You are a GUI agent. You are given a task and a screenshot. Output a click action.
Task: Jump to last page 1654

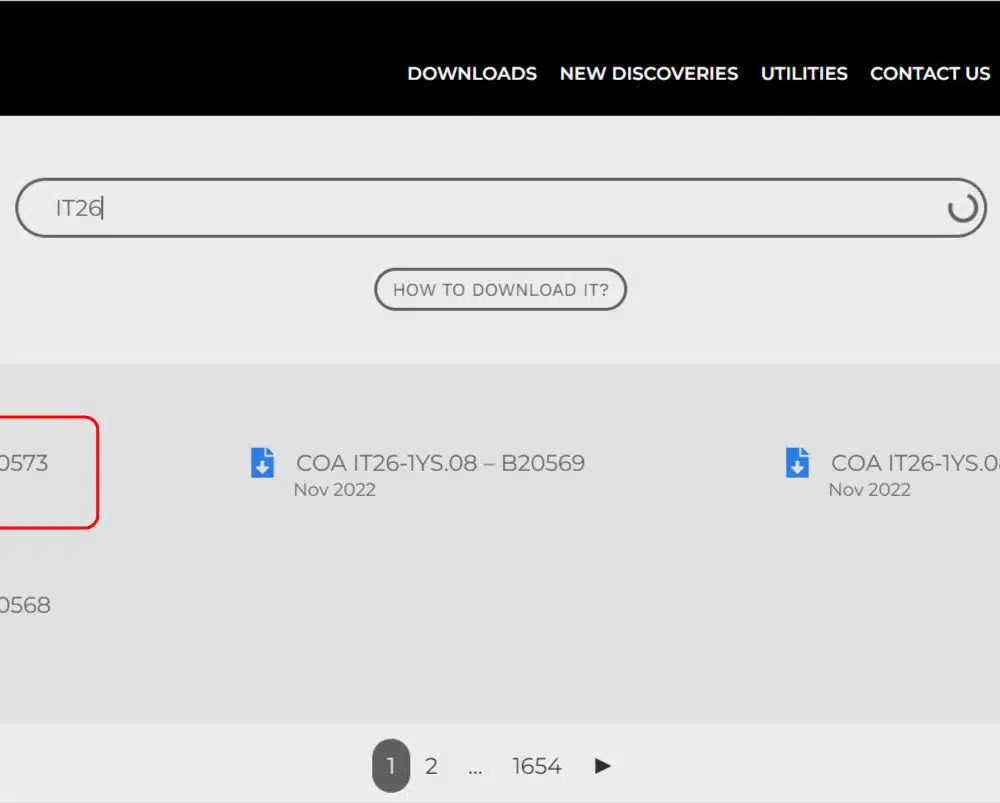(x=537, y=766)
